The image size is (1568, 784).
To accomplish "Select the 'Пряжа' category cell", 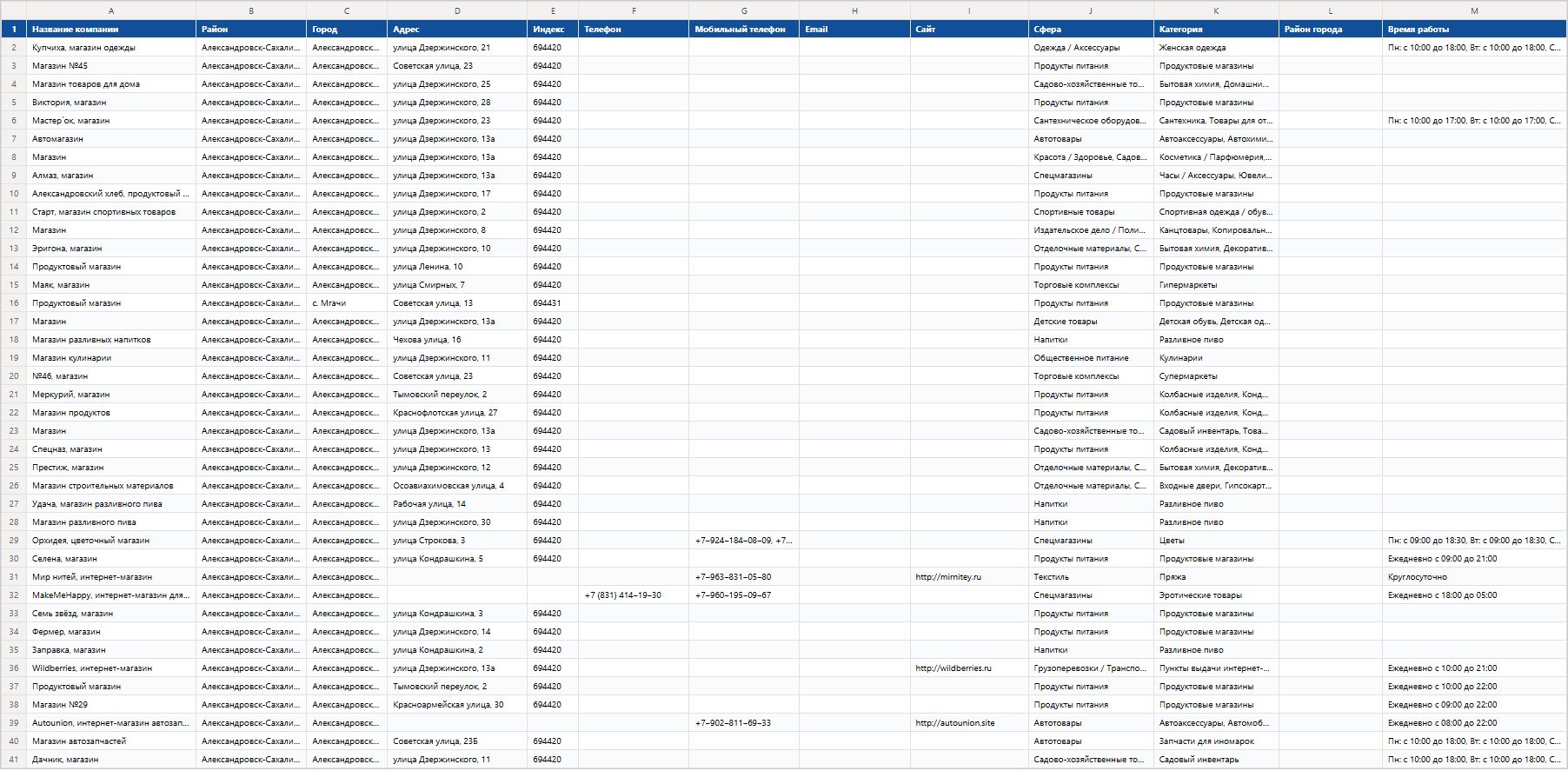I will click(1216, 577).
